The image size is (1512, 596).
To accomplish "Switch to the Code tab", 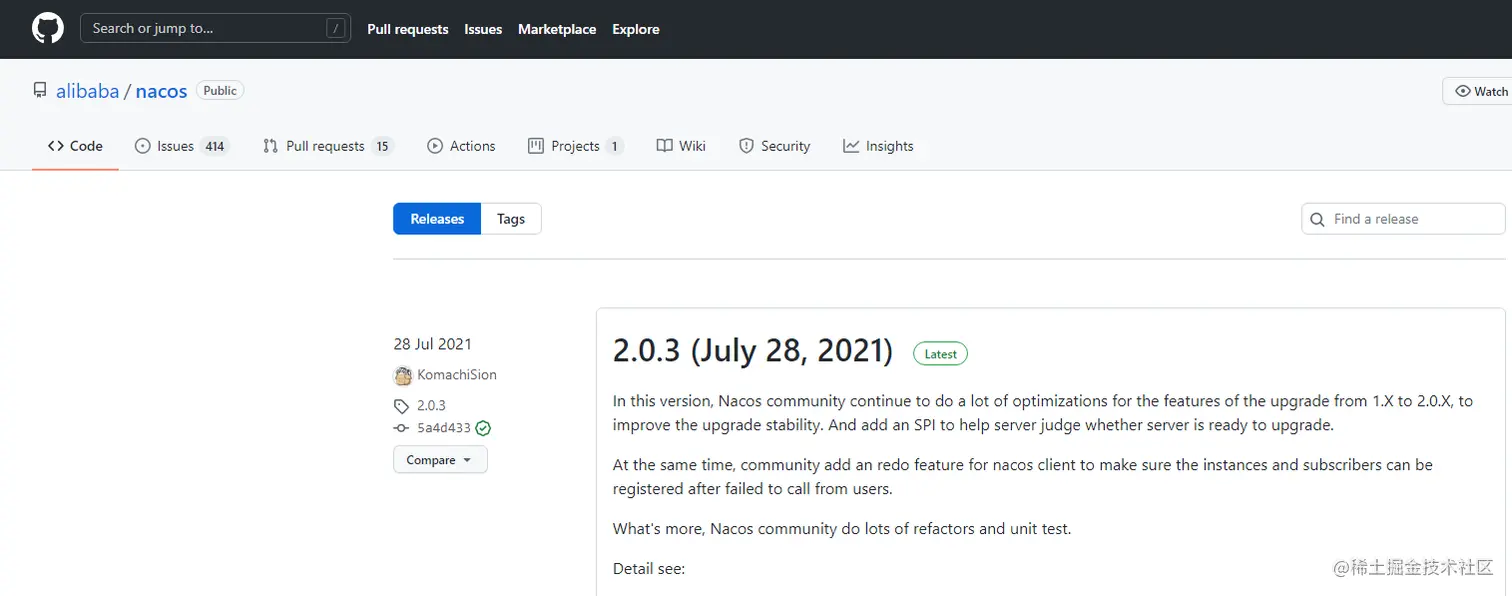I will pyautogui.click(x=75, y=146).
